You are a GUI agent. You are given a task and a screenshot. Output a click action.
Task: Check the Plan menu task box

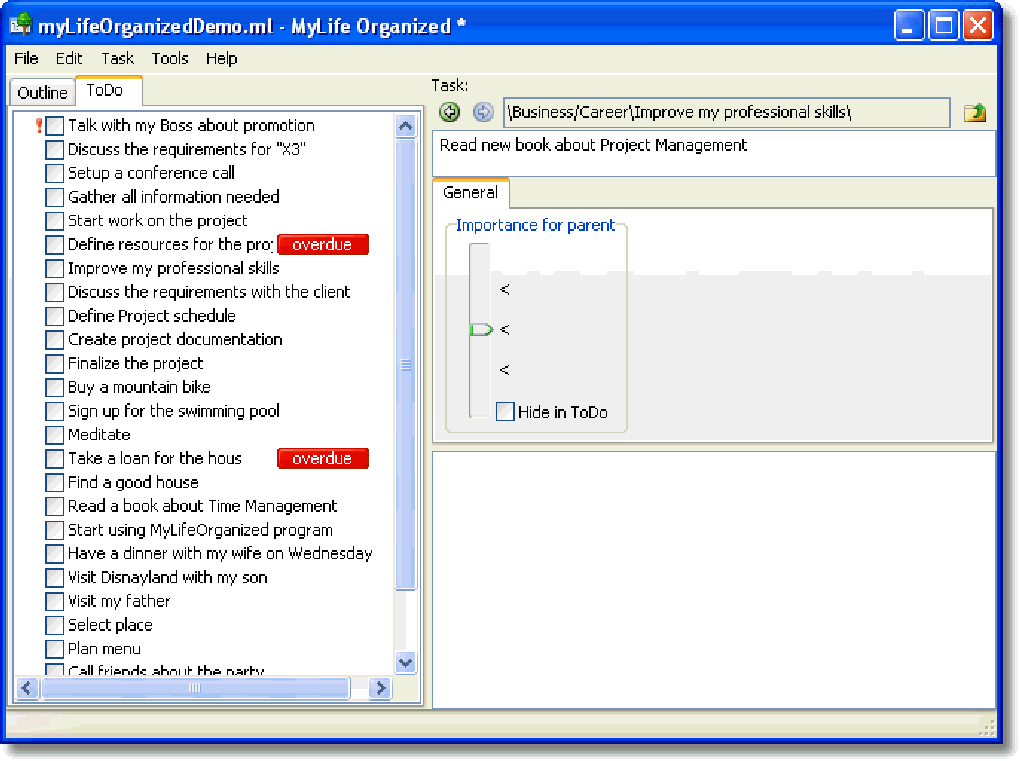(55, 649)
